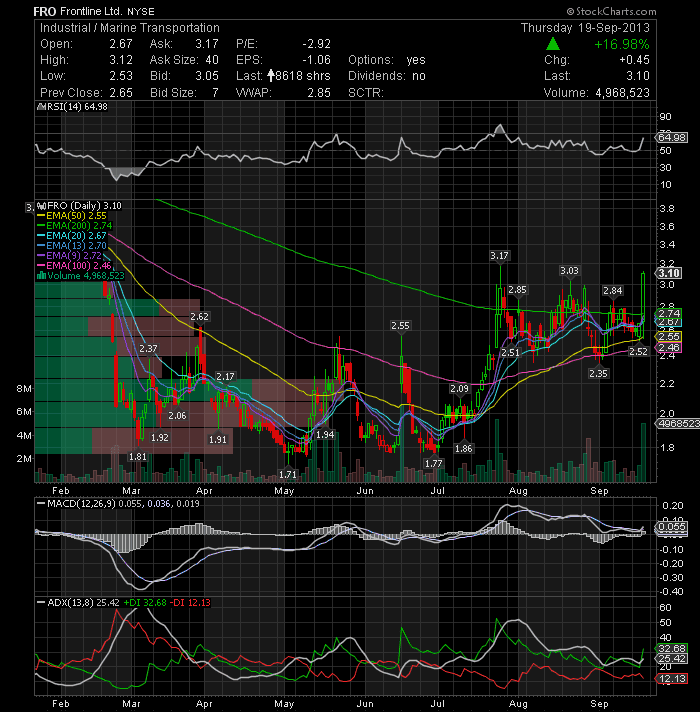The image size is (700, 712).
Task: Click the +DI 32.68 legend text
Action: click(x=145, y=603)
